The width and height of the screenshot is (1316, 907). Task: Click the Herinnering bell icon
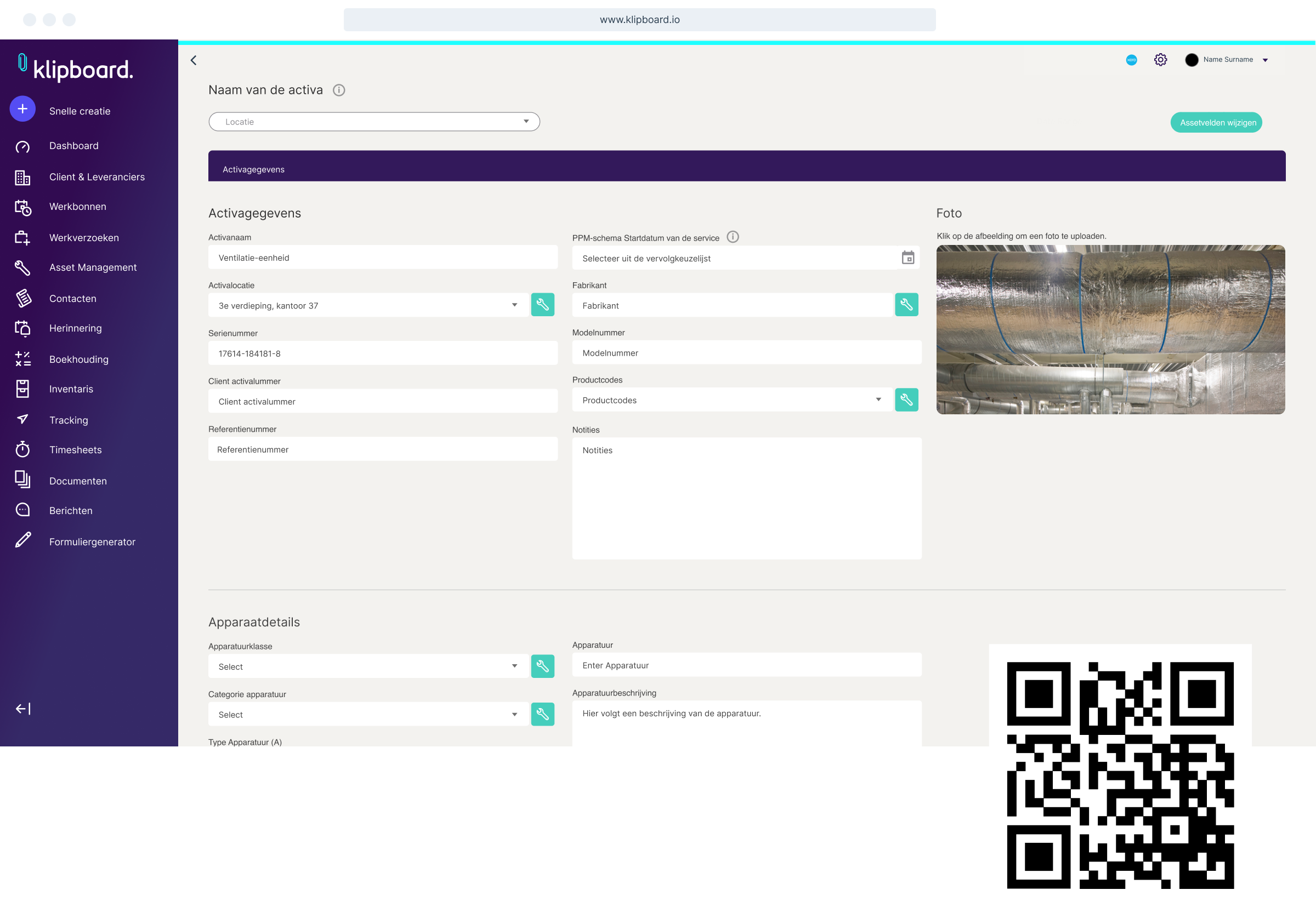point(22,329)
